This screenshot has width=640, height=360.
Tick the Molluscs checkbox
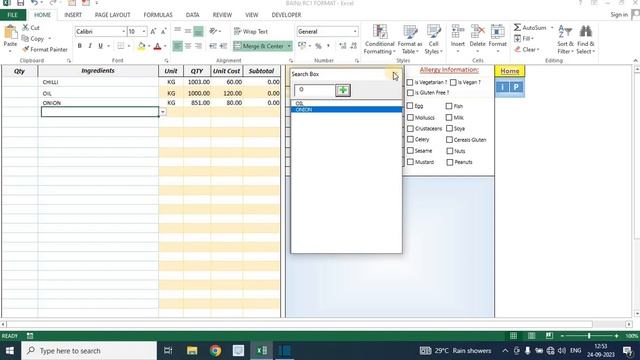[410, 117]
